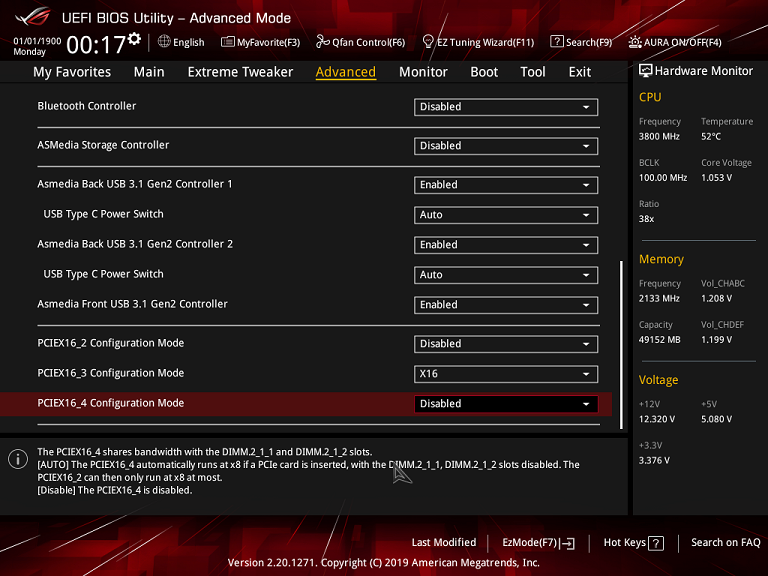Viewport: 768px width, 576px height.
Task: Click Version 2.20.1271 copyright text
Action: 384,563
